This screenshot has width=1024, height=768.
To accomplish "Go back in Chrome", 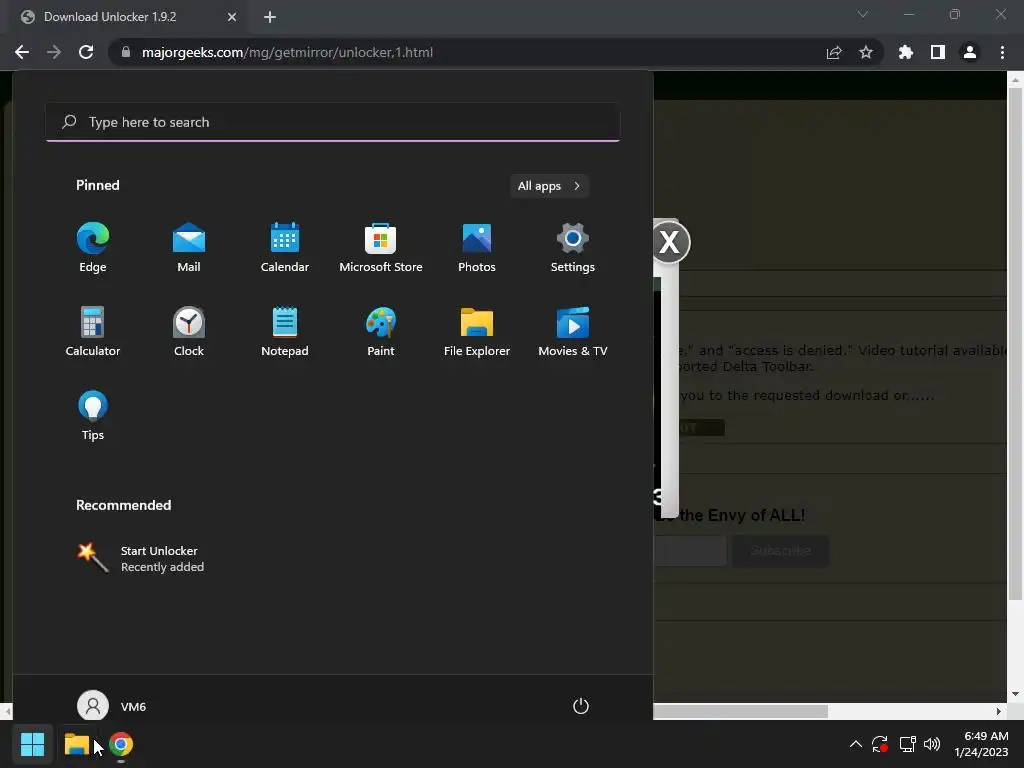I will coord(22,52).
